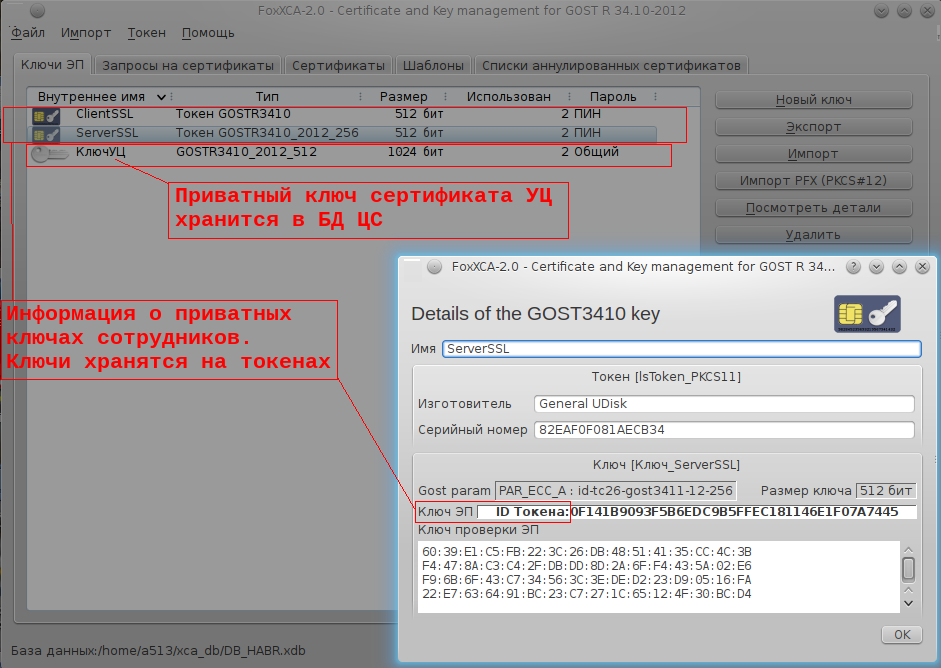Click the Размер ключа field 512 бит
Screen dimensions: 941x668
[886, 491]
